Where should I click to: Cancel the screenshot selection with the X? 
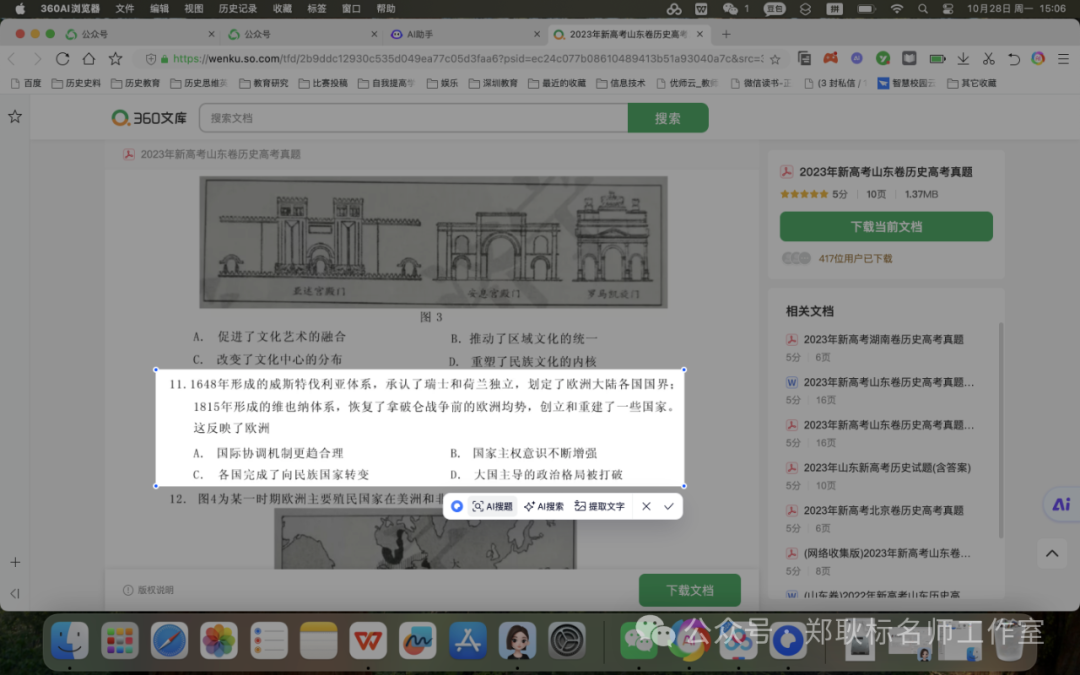[x=646, y=506]
